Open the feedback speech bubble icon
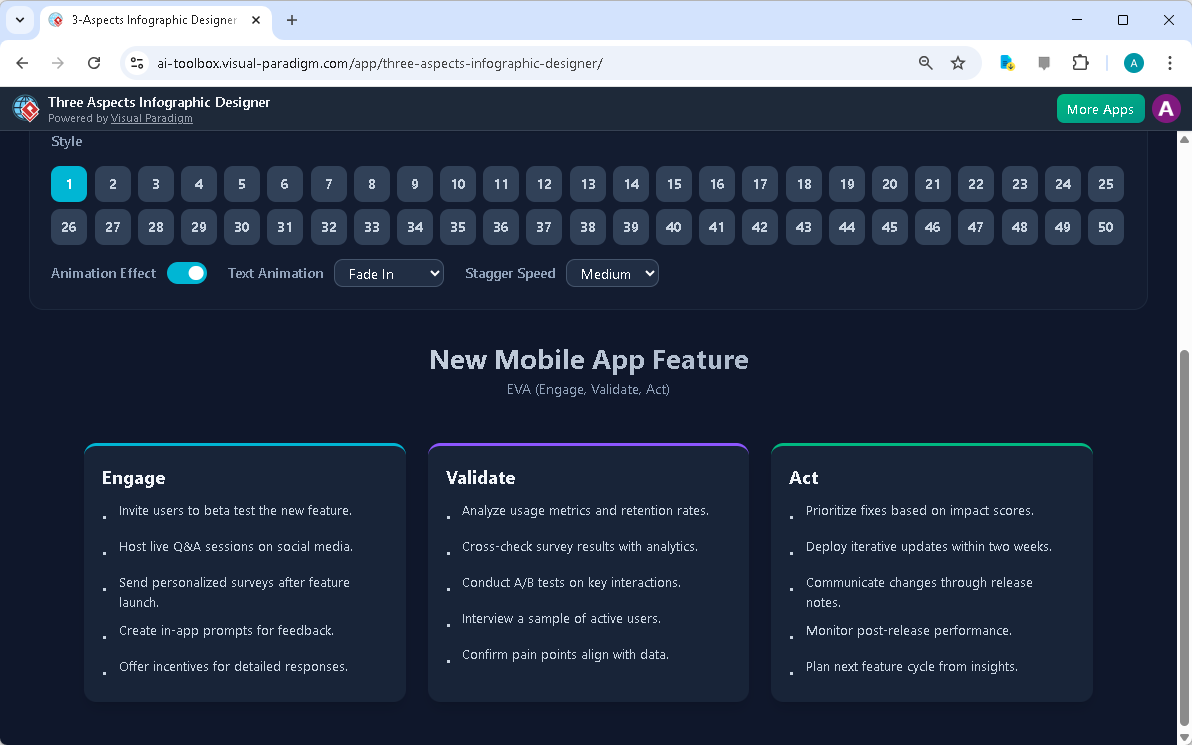This screenshot has width=1192, height=745. coord(1043,62)
